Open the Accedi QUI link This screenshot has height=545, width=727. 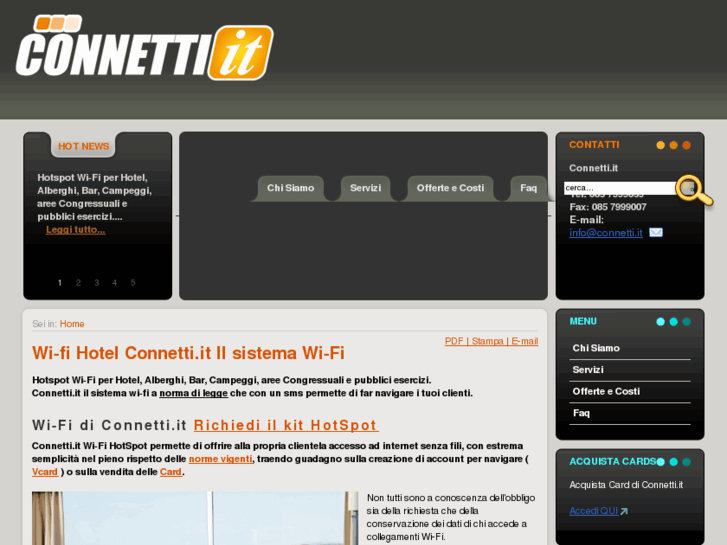pyautogui.click(x=593, y=511)
